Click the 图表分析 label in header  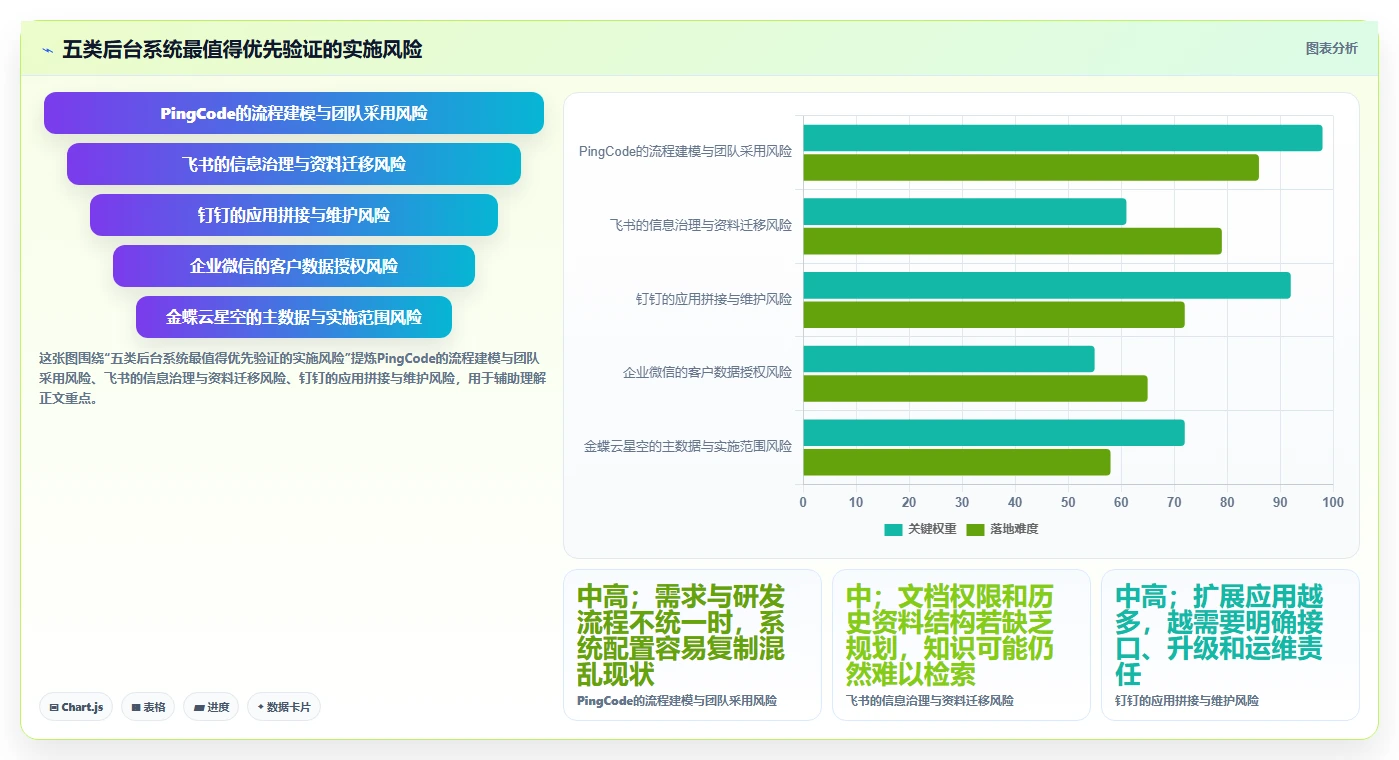click(x=1331, y=48)
